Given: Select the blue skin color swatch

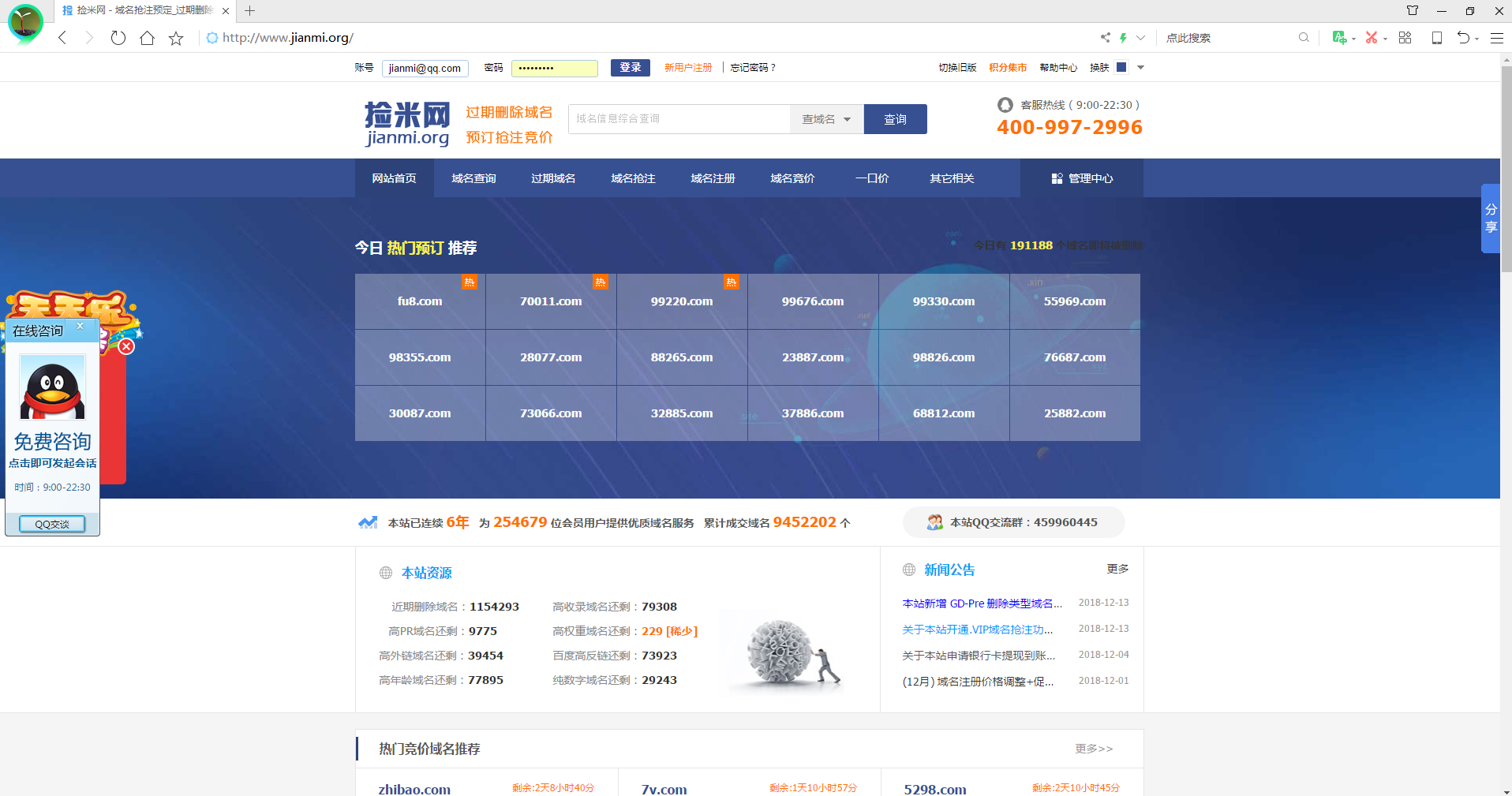Looking at the screenshot, I should click(x=1121, y=67).
